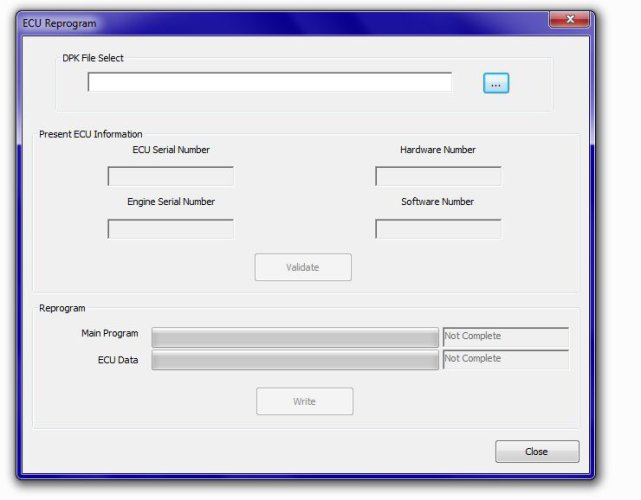Click the Reprogram group label
The image size is (641, 500).
pos(62,309)
